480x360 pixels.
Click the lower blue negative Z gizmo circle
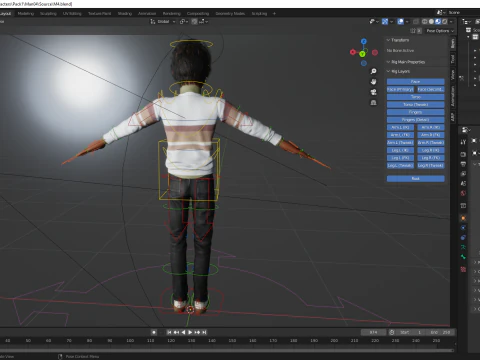point(364,63)
